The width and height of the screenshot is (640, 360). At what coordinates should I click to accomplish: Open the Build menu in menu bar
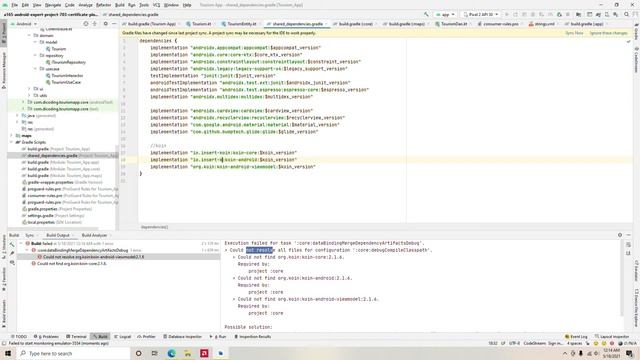pyautogui.click(x=120, y=5)
